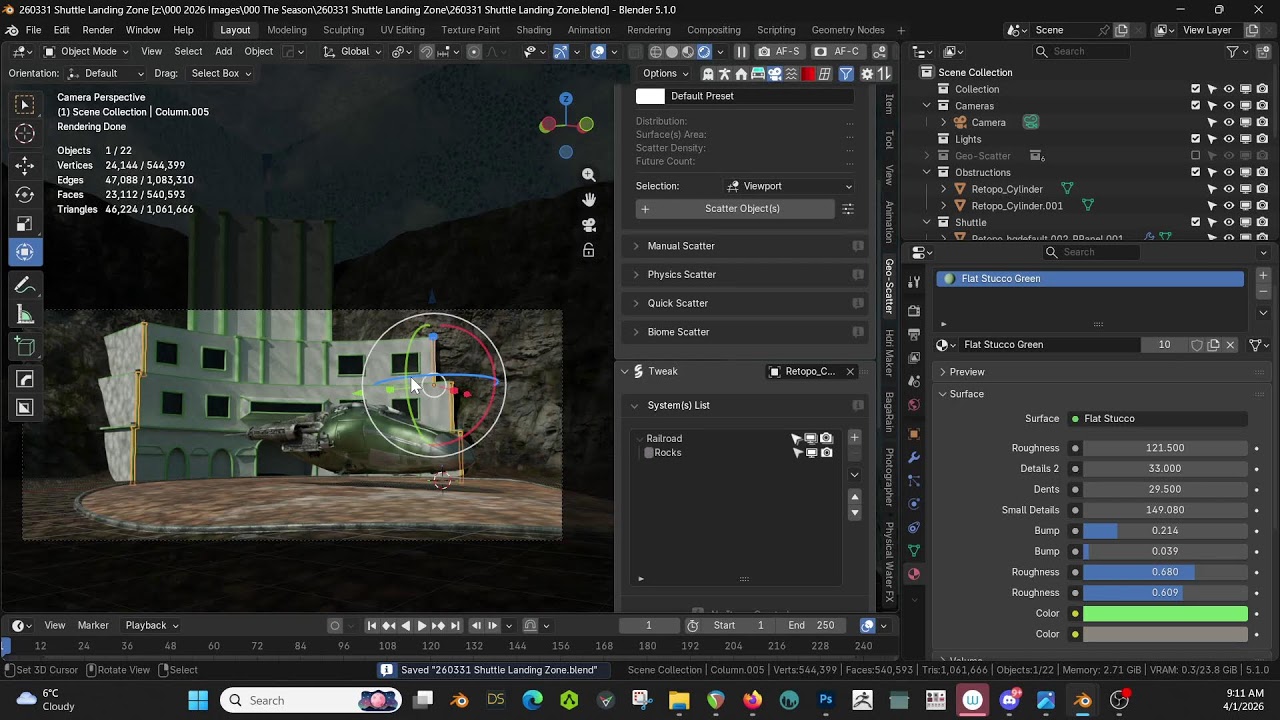Choose the Add Cube tool
The width and height of the screenshot is (1280, 720).
pos(25,347)
